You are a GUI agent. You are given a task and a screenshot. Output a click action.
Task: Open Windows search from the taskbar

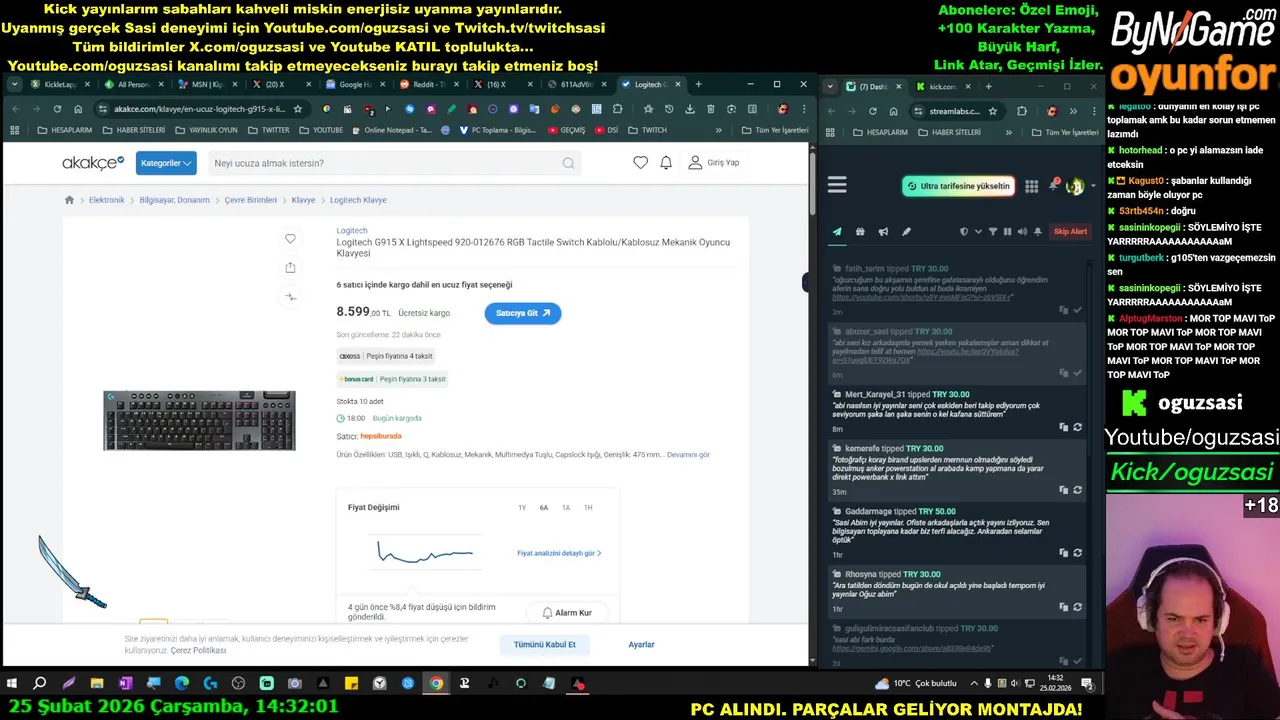[x=40, y=684]
